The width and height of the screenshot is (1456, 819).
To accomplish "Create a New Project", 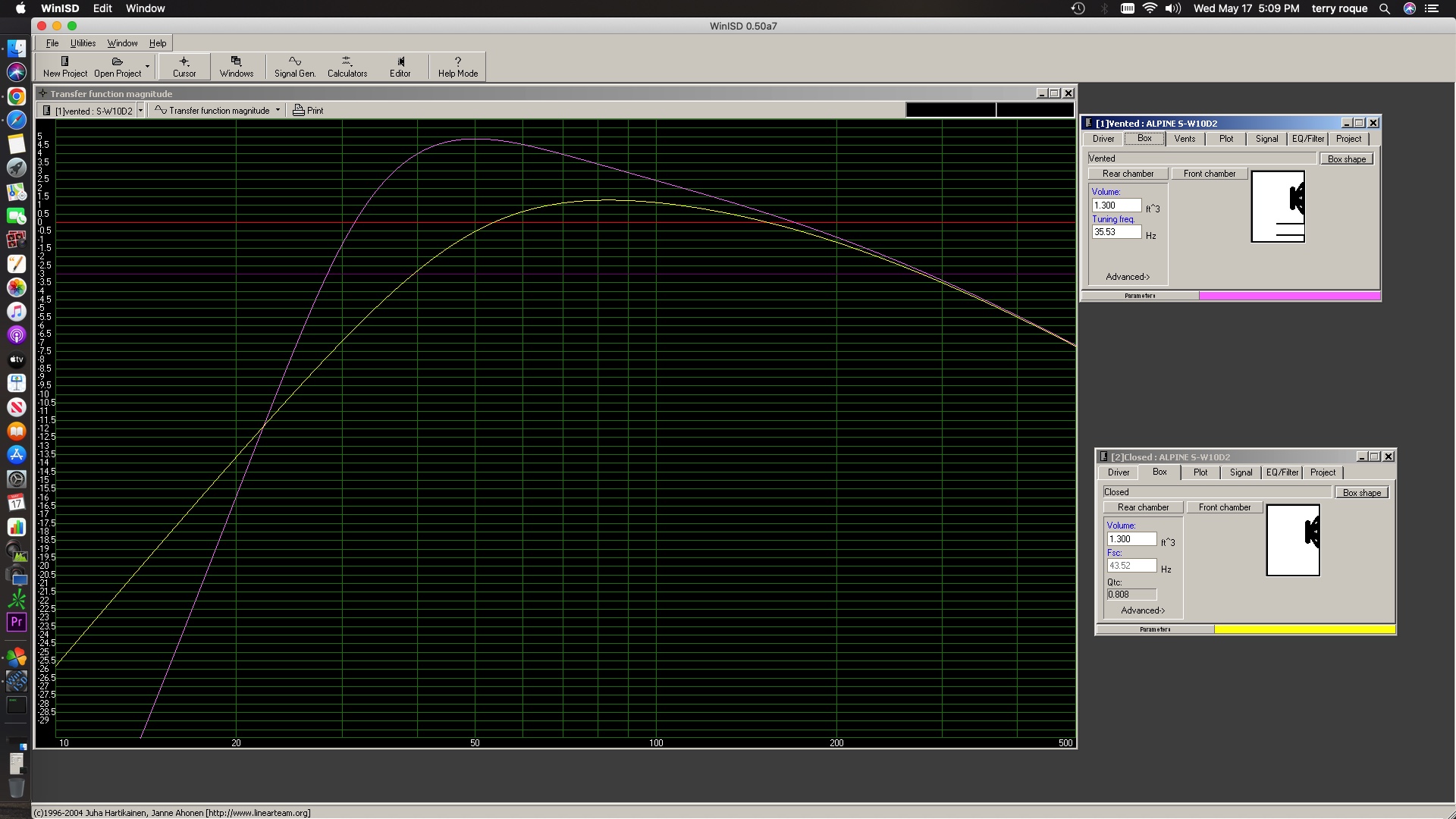I will pos(64,67).
